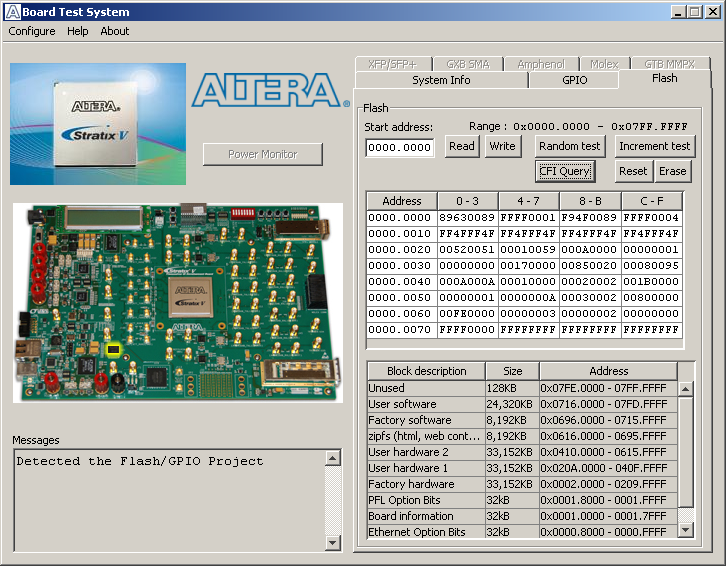Click the Stratix V chip image
The height and width of the screenshot is (566, 726).
98,124
